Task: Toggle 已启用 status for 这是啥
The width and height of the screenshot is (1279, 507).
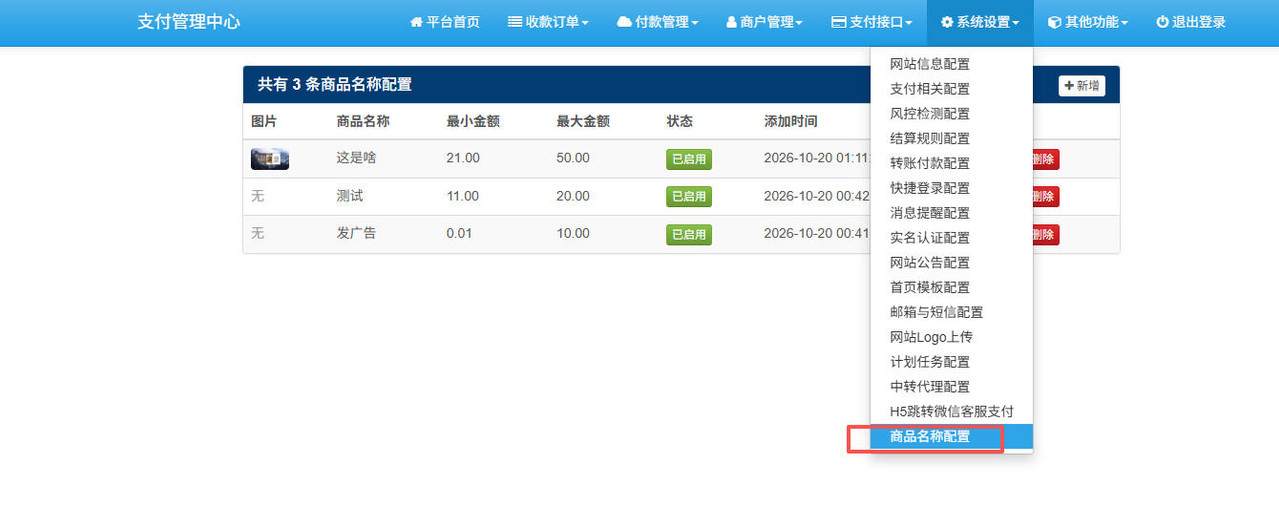Action: click(689, 159)
